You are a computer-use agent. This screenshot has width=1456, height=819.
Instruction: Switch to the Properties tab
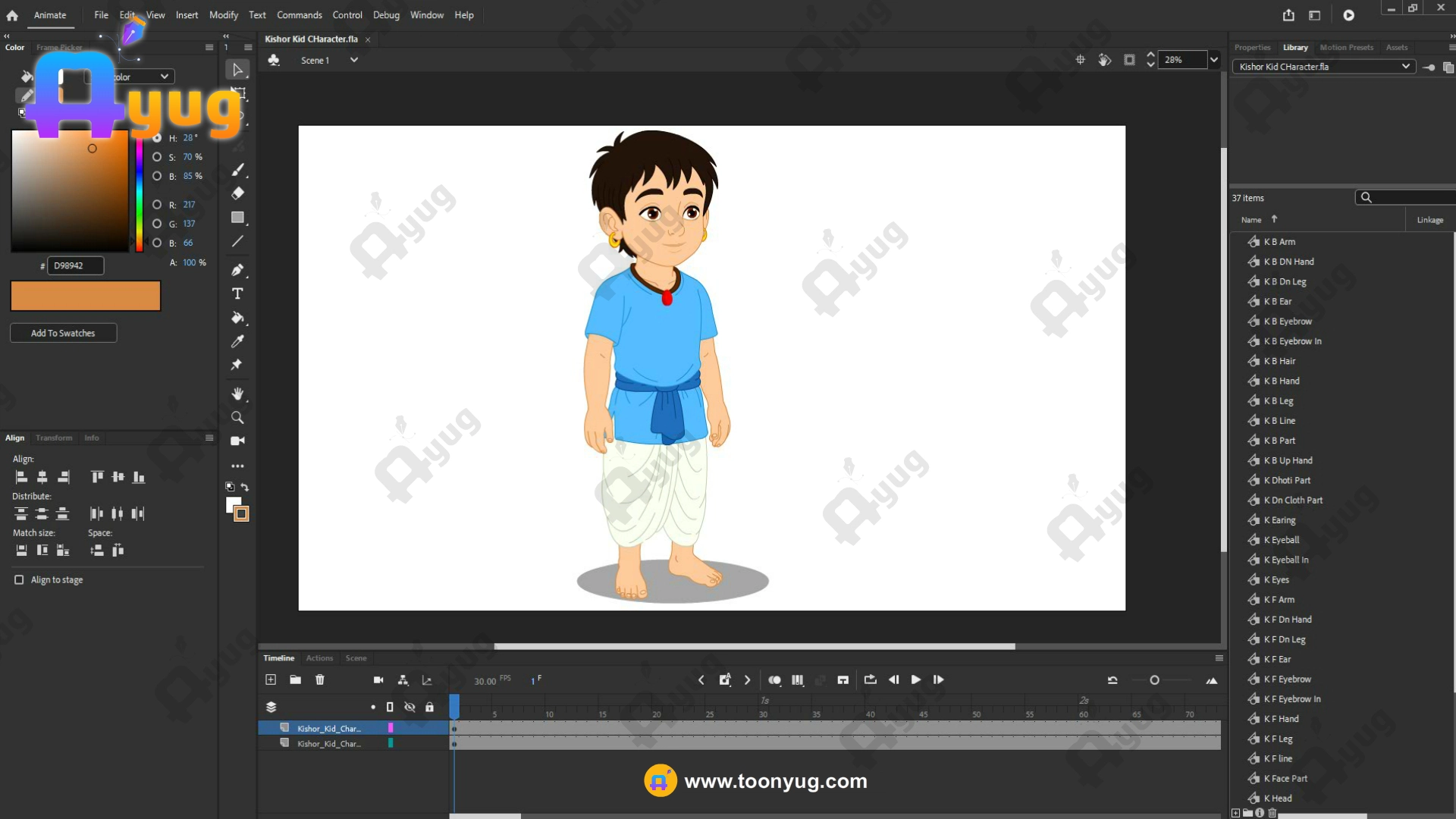coord(1252,47)
